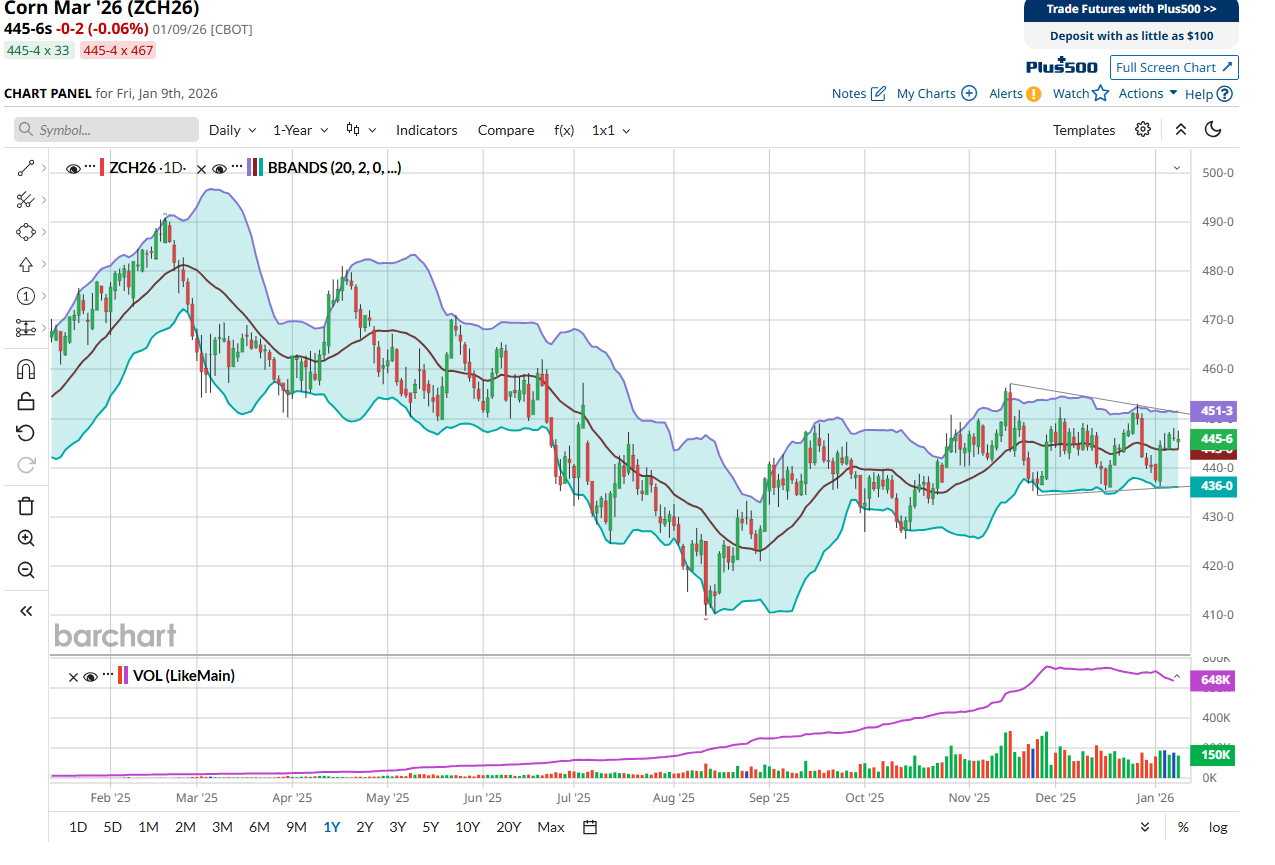The image size is (1275, 865).
Task: Select the 6M time range
Action: point(259,827)
